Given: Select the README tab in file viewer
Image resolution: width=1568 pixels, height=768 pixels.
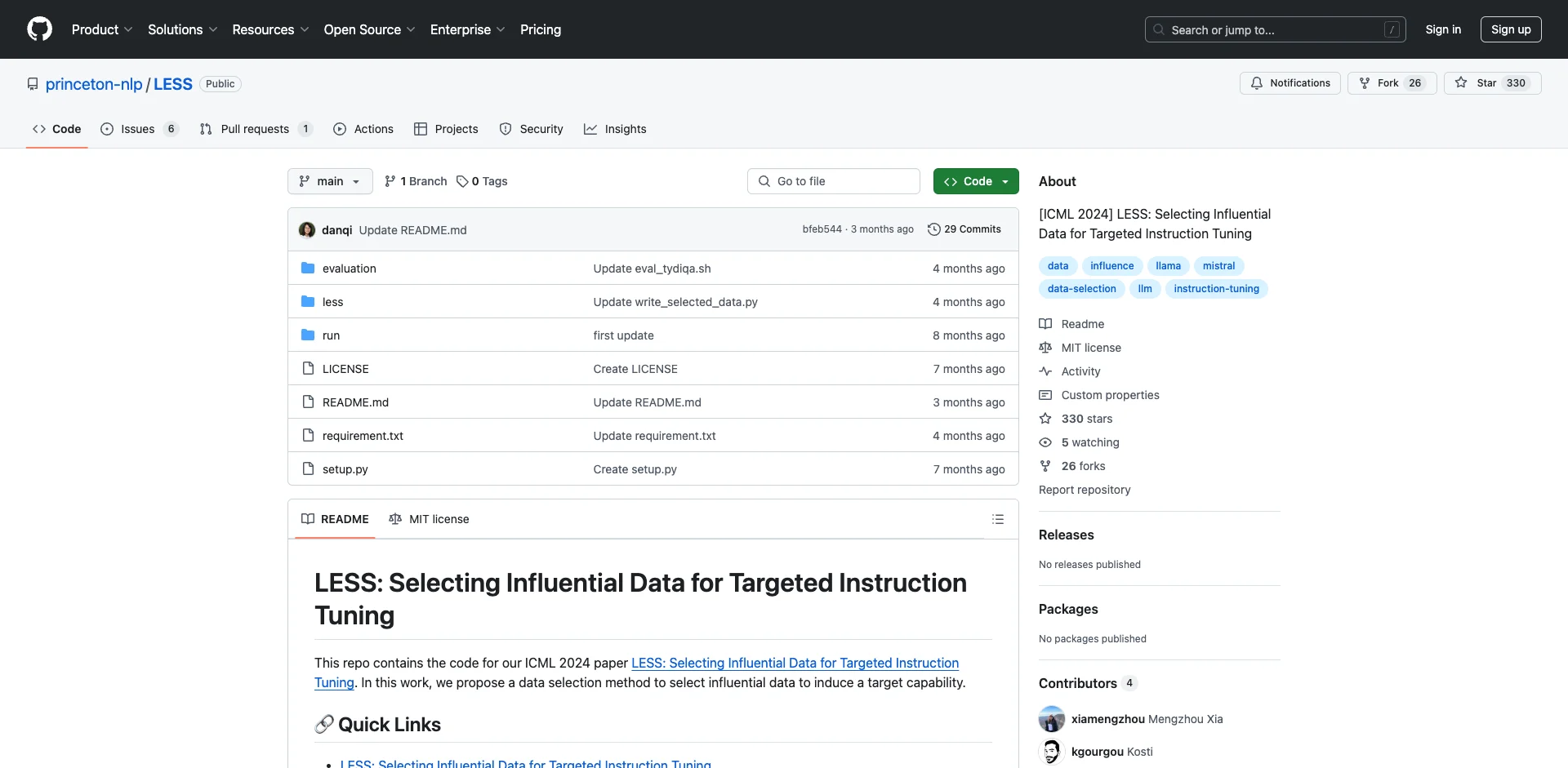Looking at the screenshot, I should click(x=335, y=519).
